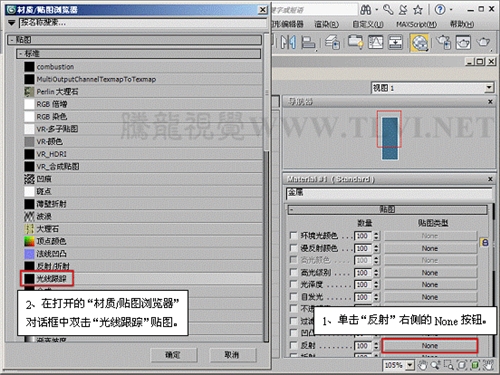Open the dropdown arrow beside binoculars
The image size is (500, 375).
377,10
